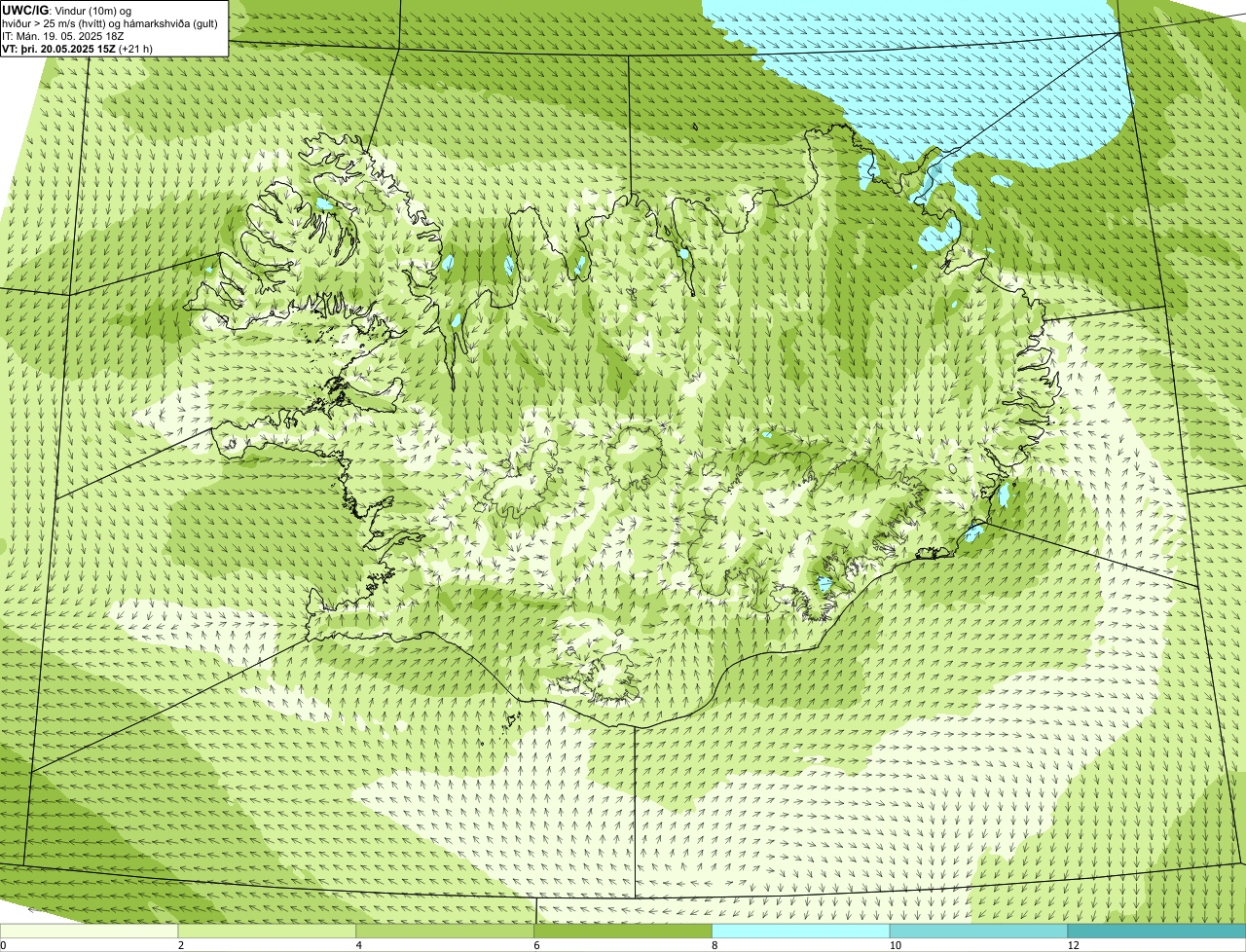Click the 'UWC/IG: Vindur (10m) og' title line

click(66, 10)
